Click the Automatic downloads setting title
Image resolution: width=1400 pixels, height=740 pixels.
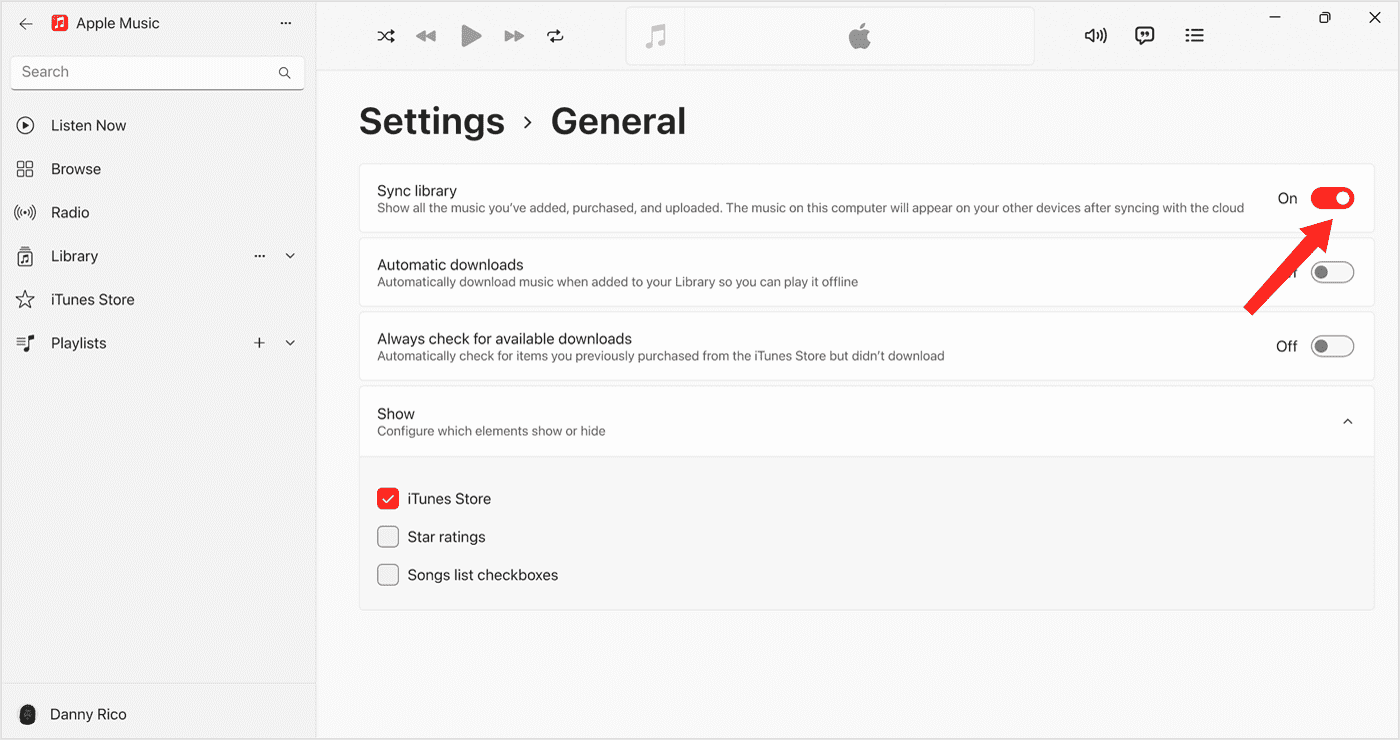[450, 265]
